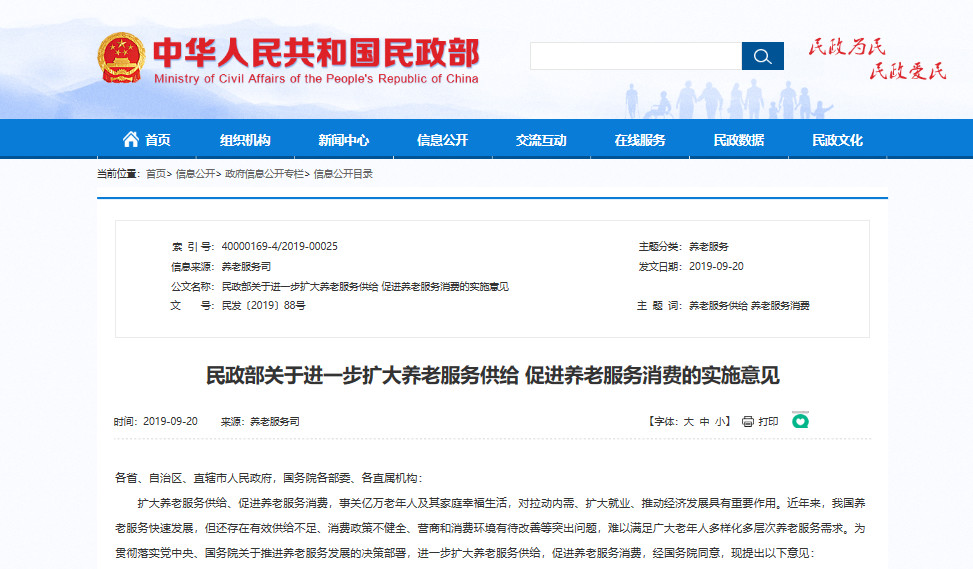Open the 在线服务 navigation tab

(640, 140)
